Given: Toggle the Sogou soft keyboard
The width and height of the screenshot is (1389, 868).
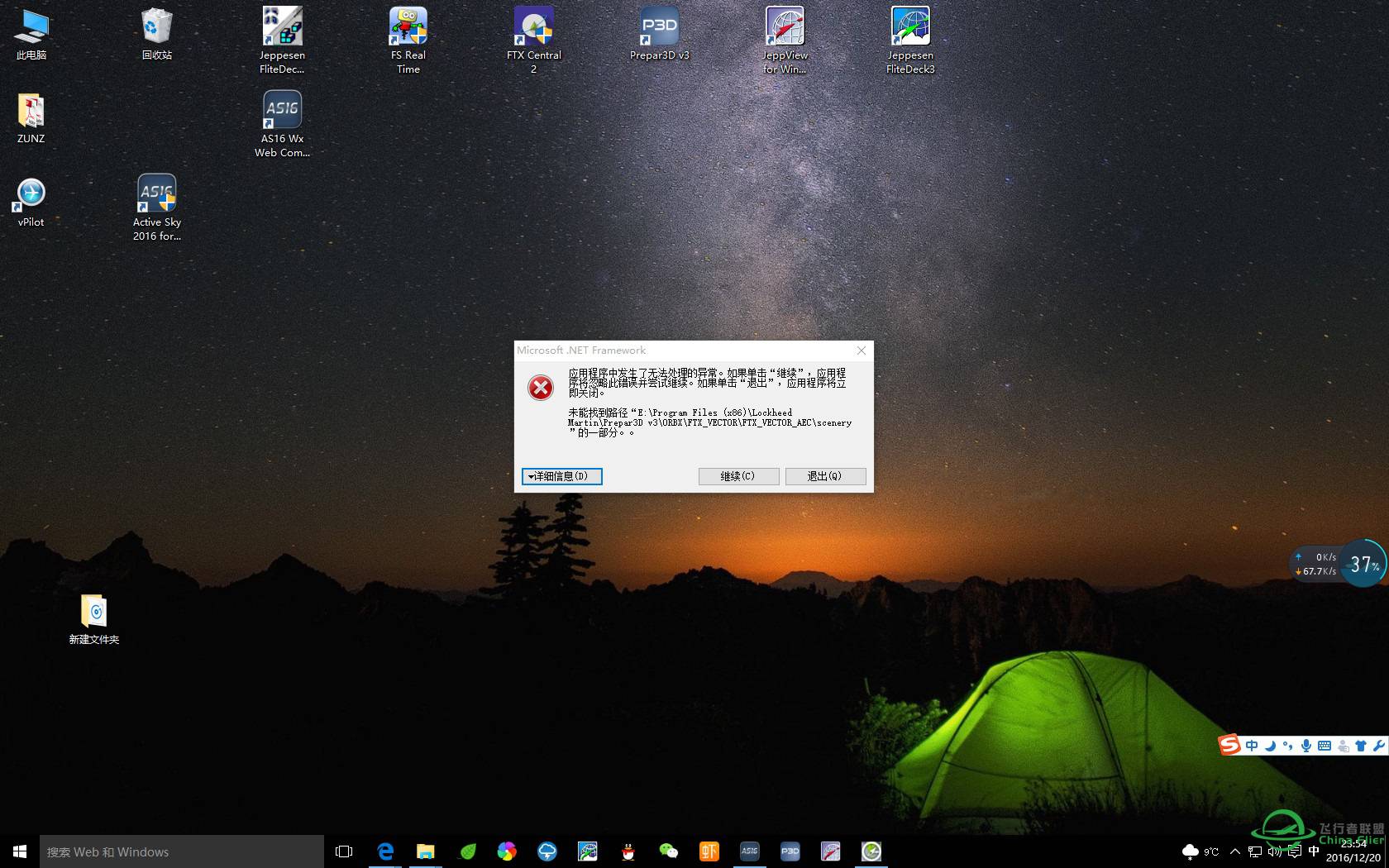Looking at the screenshot, I should point(1324,745).
